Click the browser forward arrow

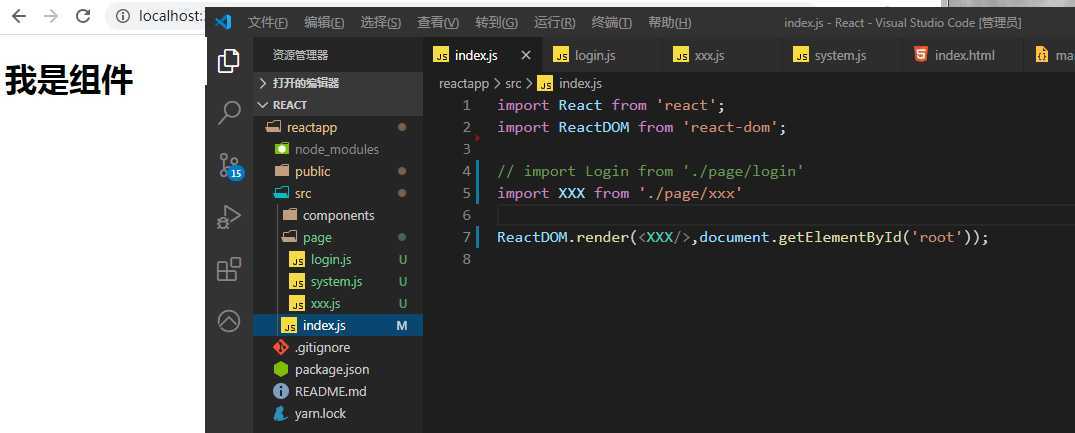pyautogui.click(x=51, y=16)
